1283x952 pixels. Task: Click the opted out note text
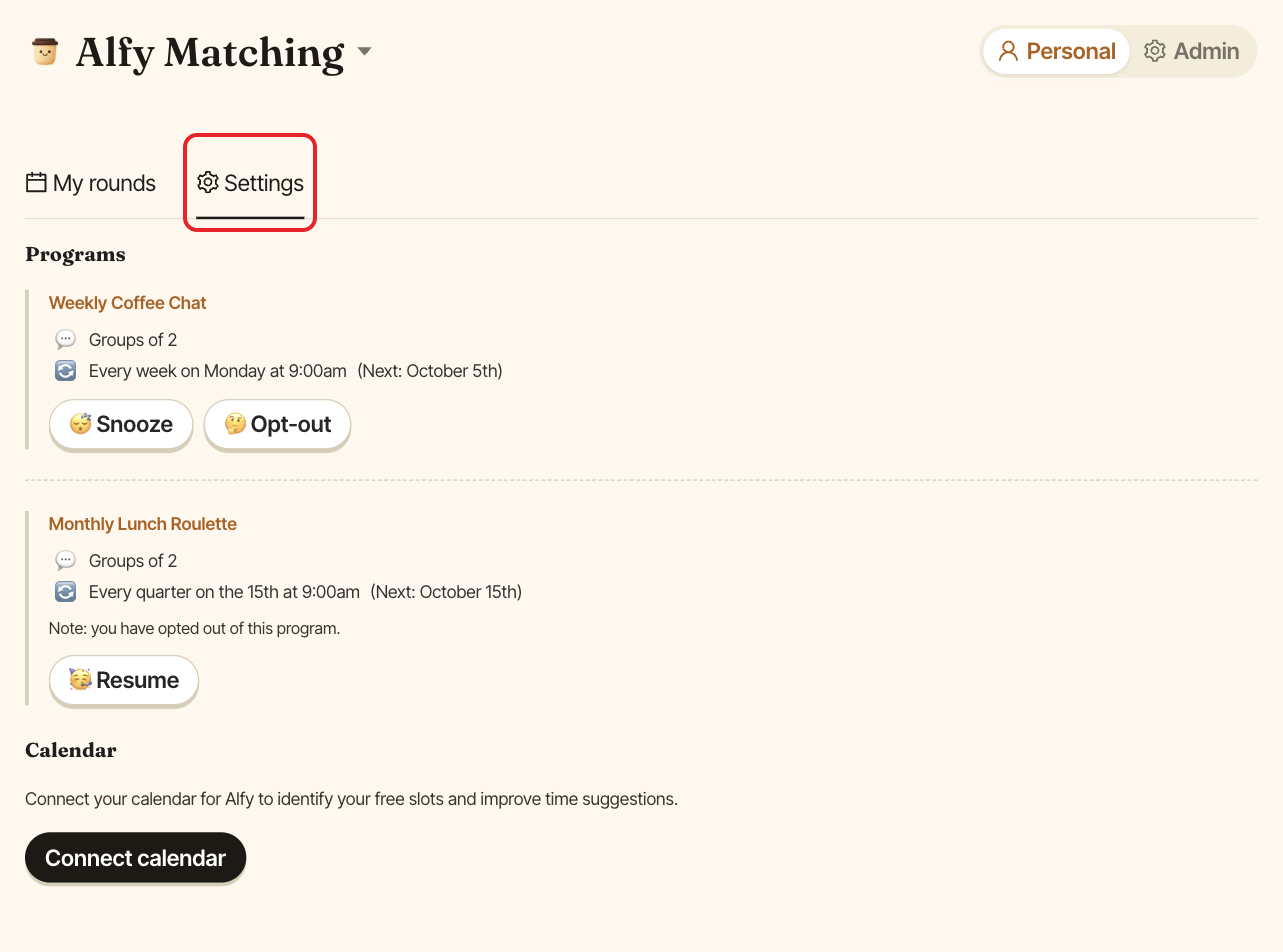click(195, 629)
